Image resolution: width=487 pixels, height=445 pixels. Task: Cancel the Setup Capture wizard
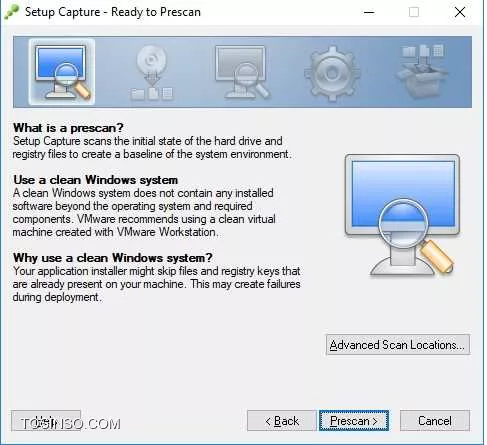(435, 421)
